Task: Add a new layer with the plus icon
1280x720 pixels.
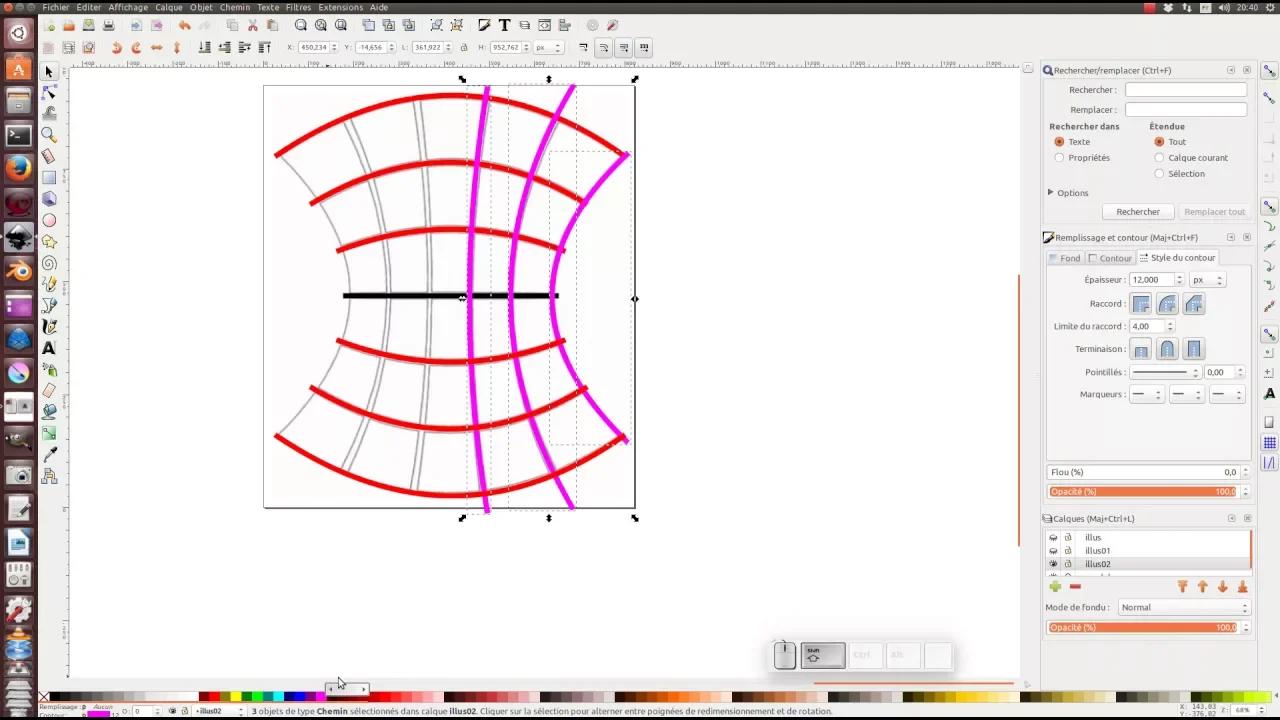Action: point(1056,586)
